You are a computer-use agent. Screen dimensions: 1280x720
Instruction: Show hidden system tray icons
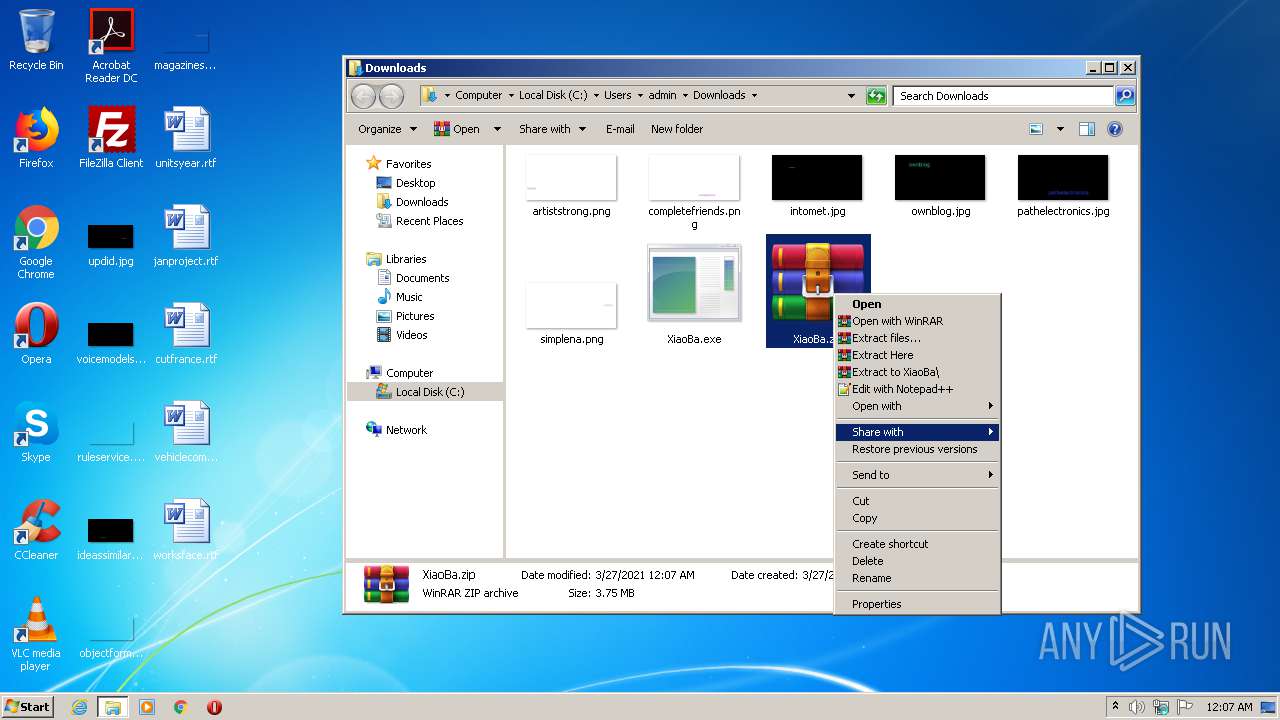point(1115,707)
